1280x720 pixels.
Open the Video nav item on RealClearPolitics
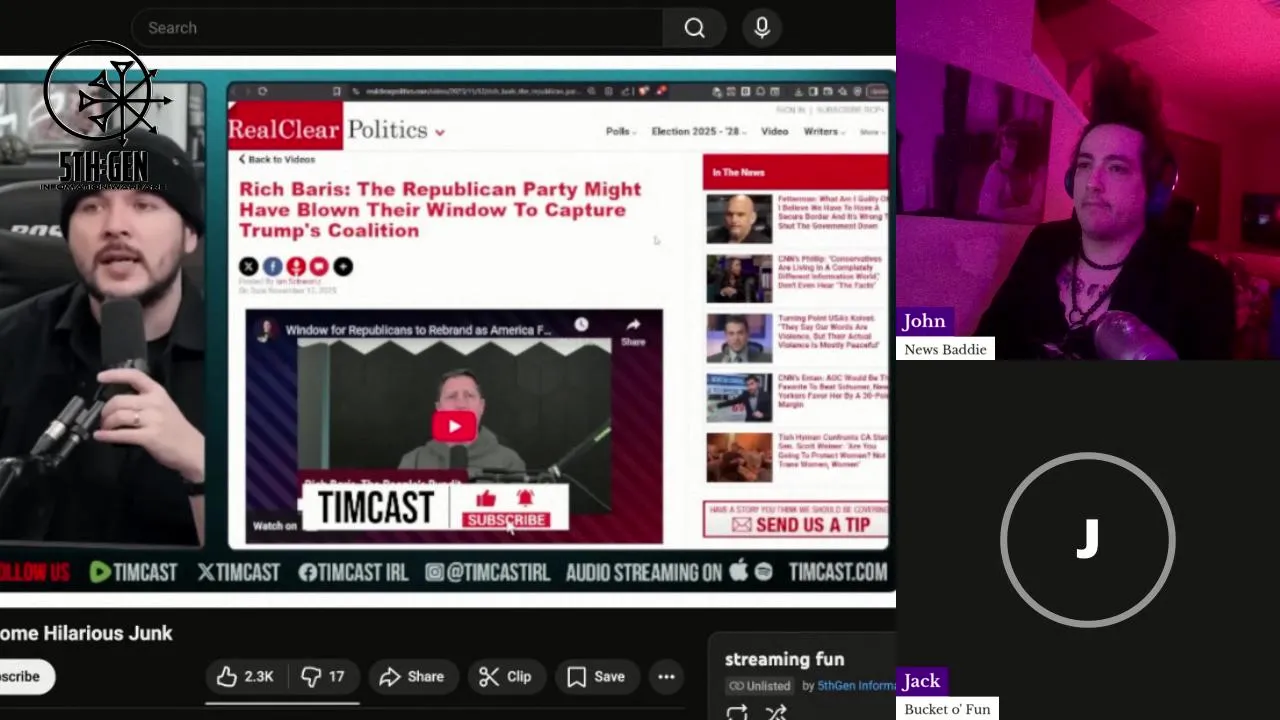774,132
